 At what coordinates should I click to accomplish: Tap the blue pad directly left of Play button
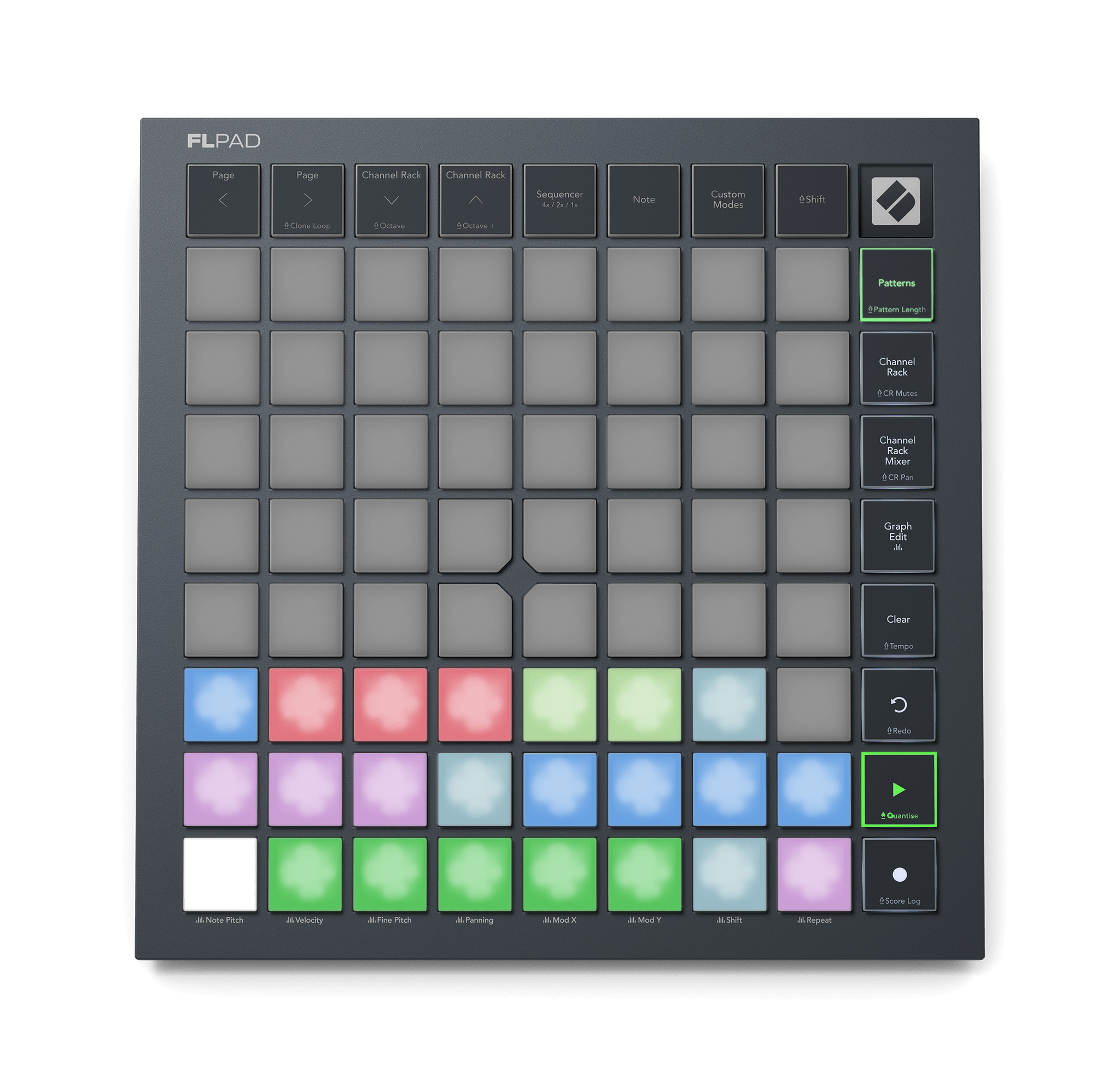coord(814,789)
